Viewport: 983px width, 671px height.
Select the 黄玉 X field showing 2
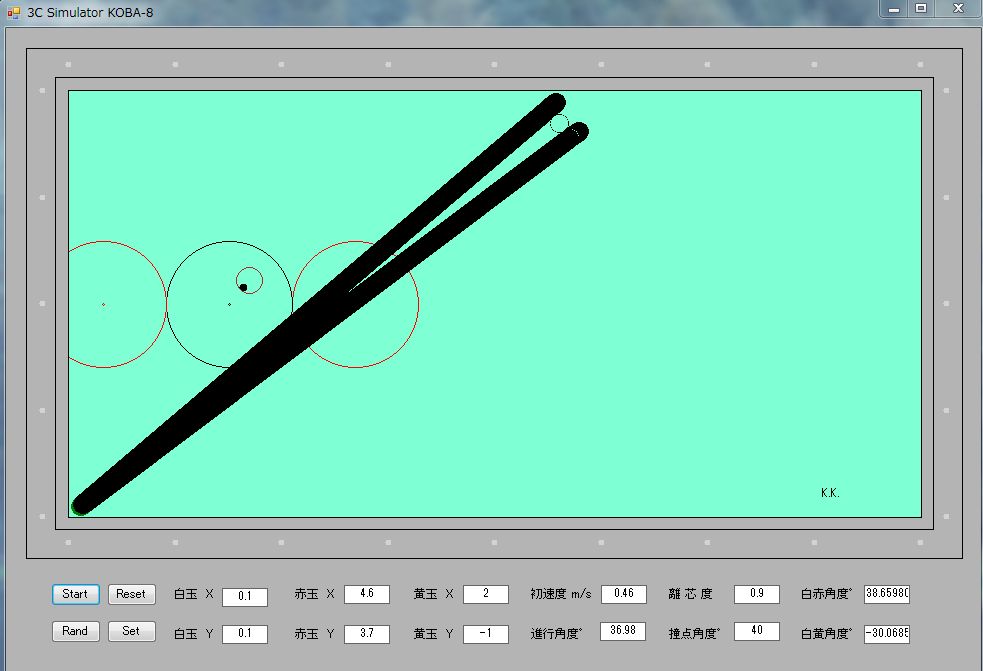486,594
